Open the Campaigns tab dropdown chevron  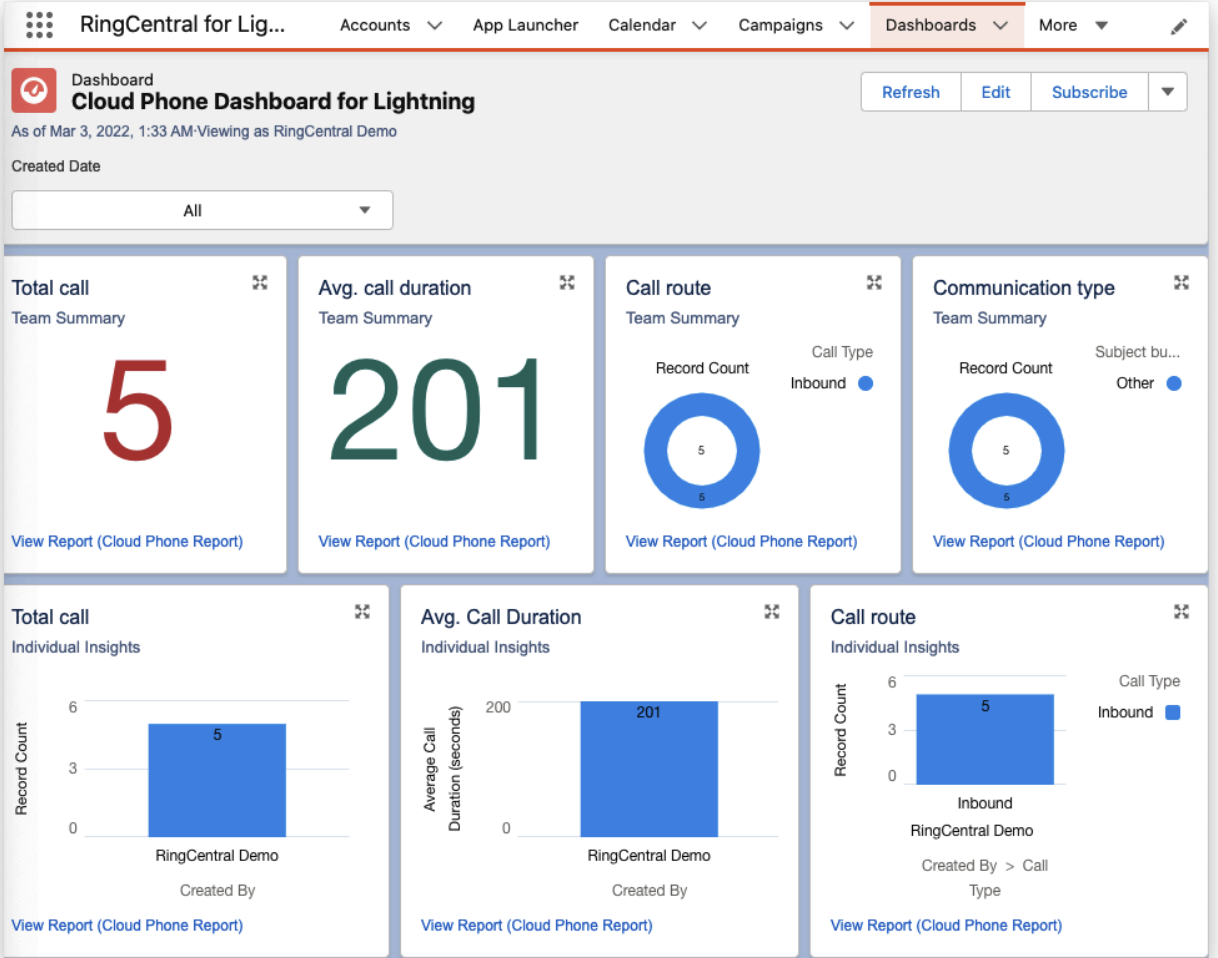pos(847,26)
